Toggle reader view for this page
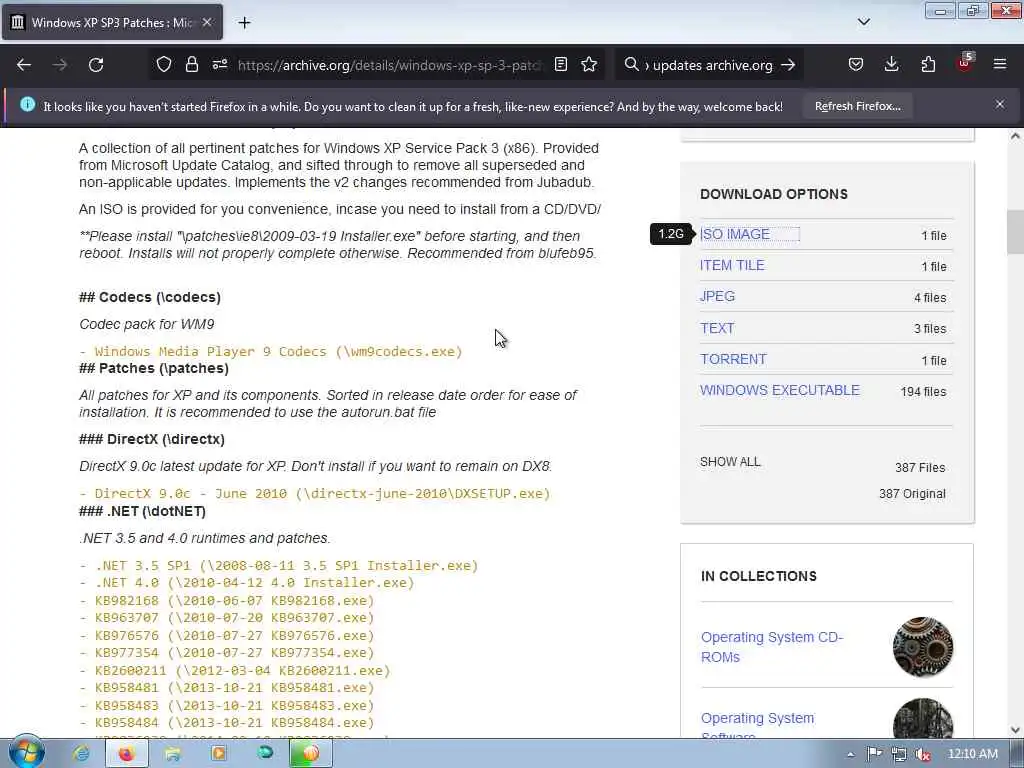Screen dimensions: 1024x768 click(560, 64)
